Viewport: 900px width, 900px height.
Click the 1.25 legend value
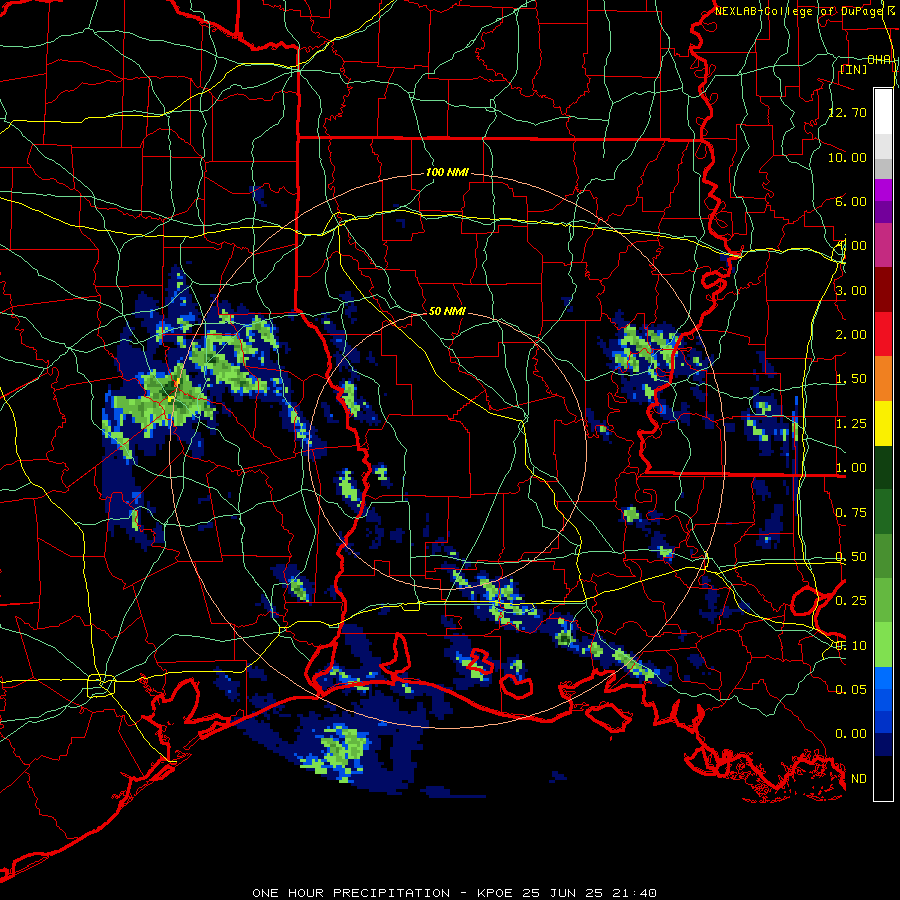851,424
